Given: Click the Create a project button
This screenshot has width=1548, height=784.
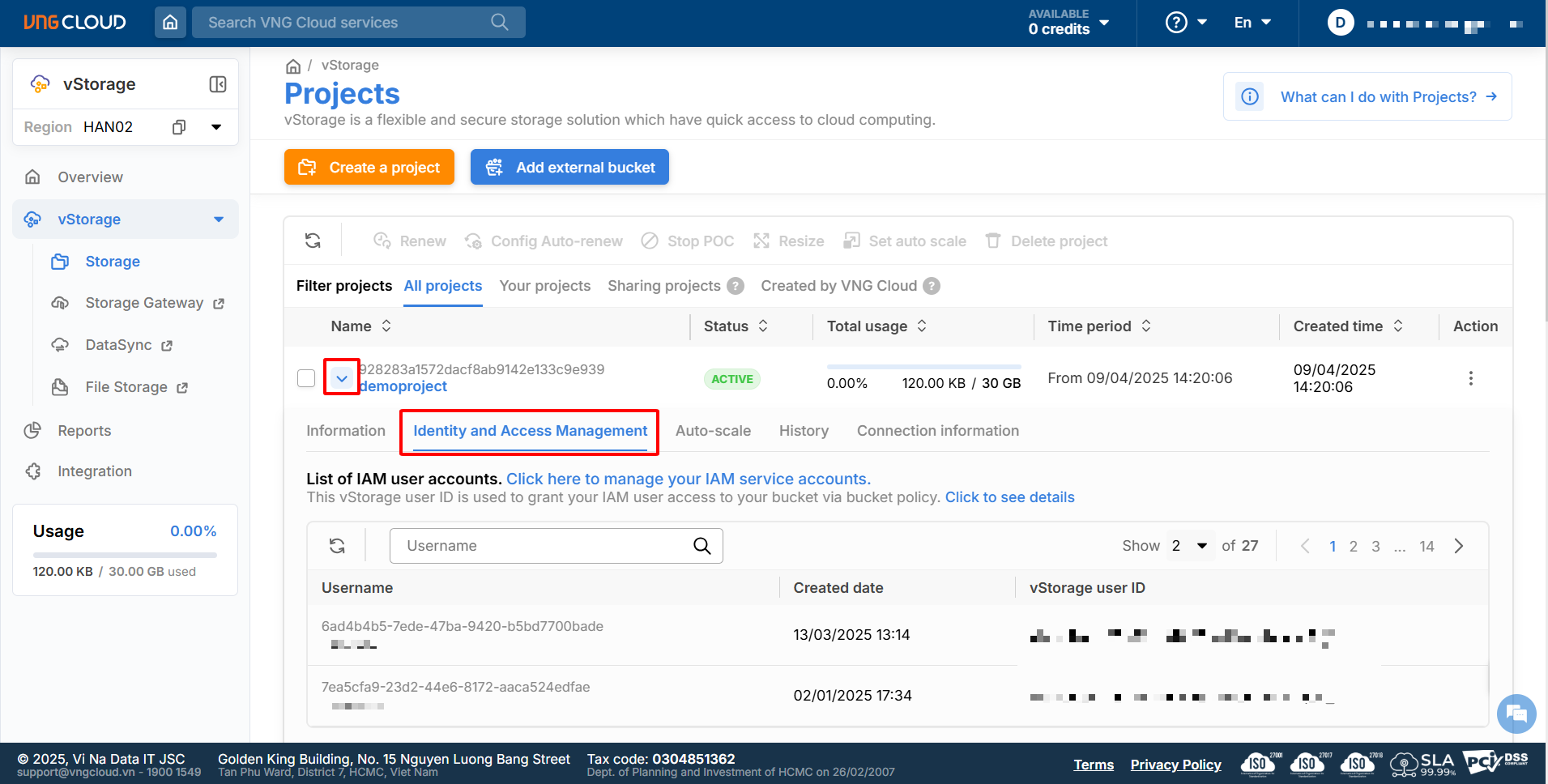Looking at the screenshot, I should pyautogui.click(x=369, y=168).
